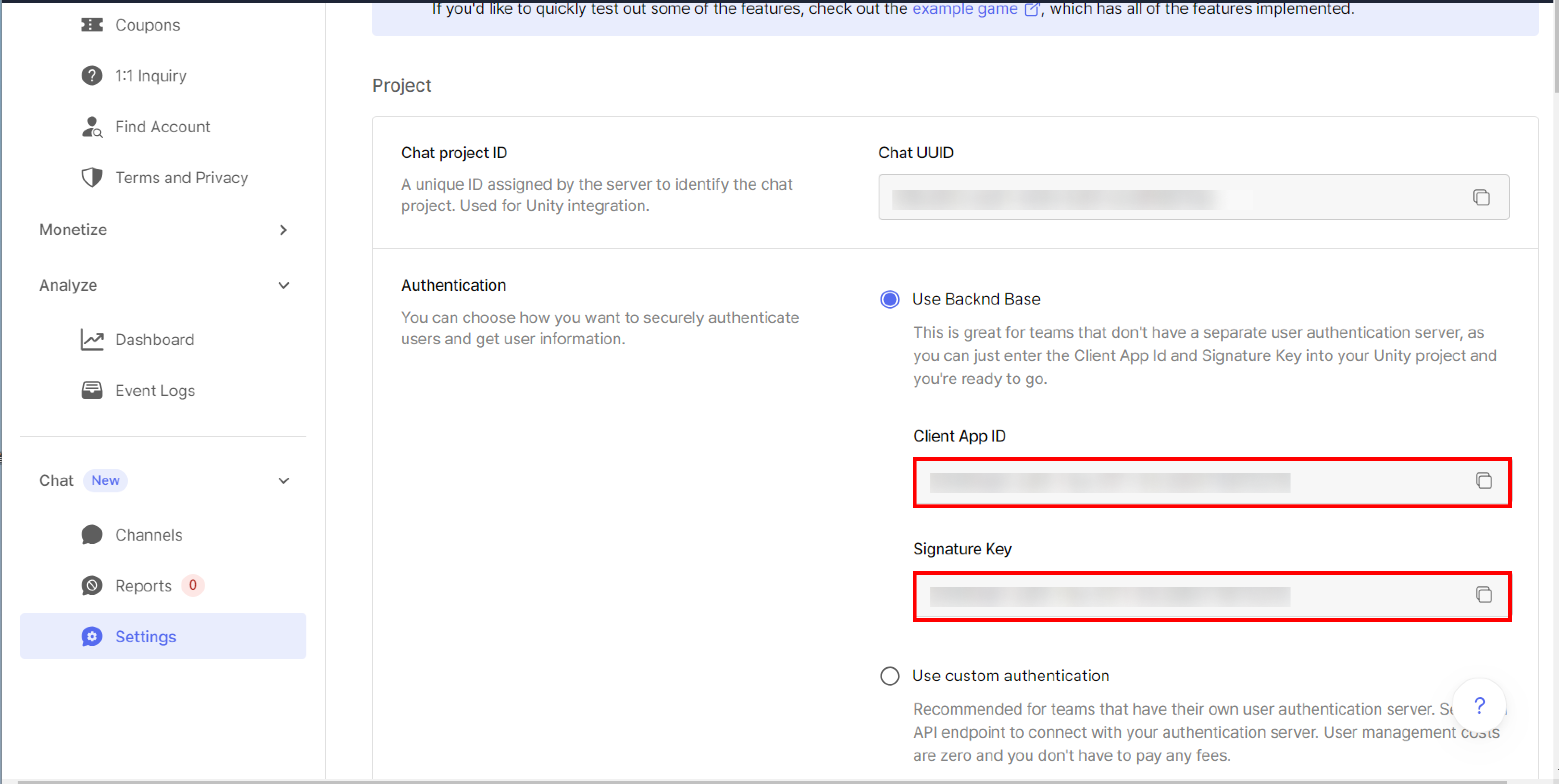Collapse the Chat section chevron

point(283,480)
